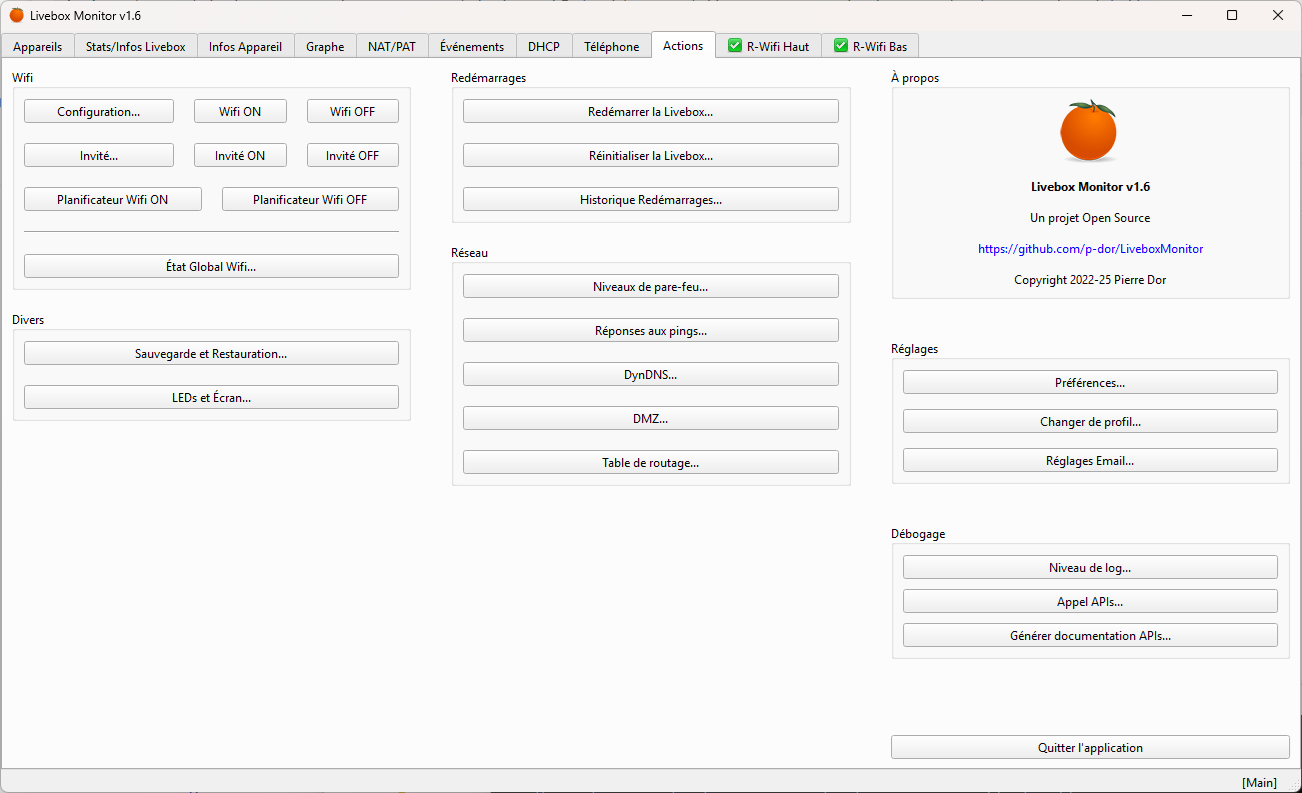This screenshot has height=793, width=1302.
Task: Show the Événements tab
Action: 472,46
